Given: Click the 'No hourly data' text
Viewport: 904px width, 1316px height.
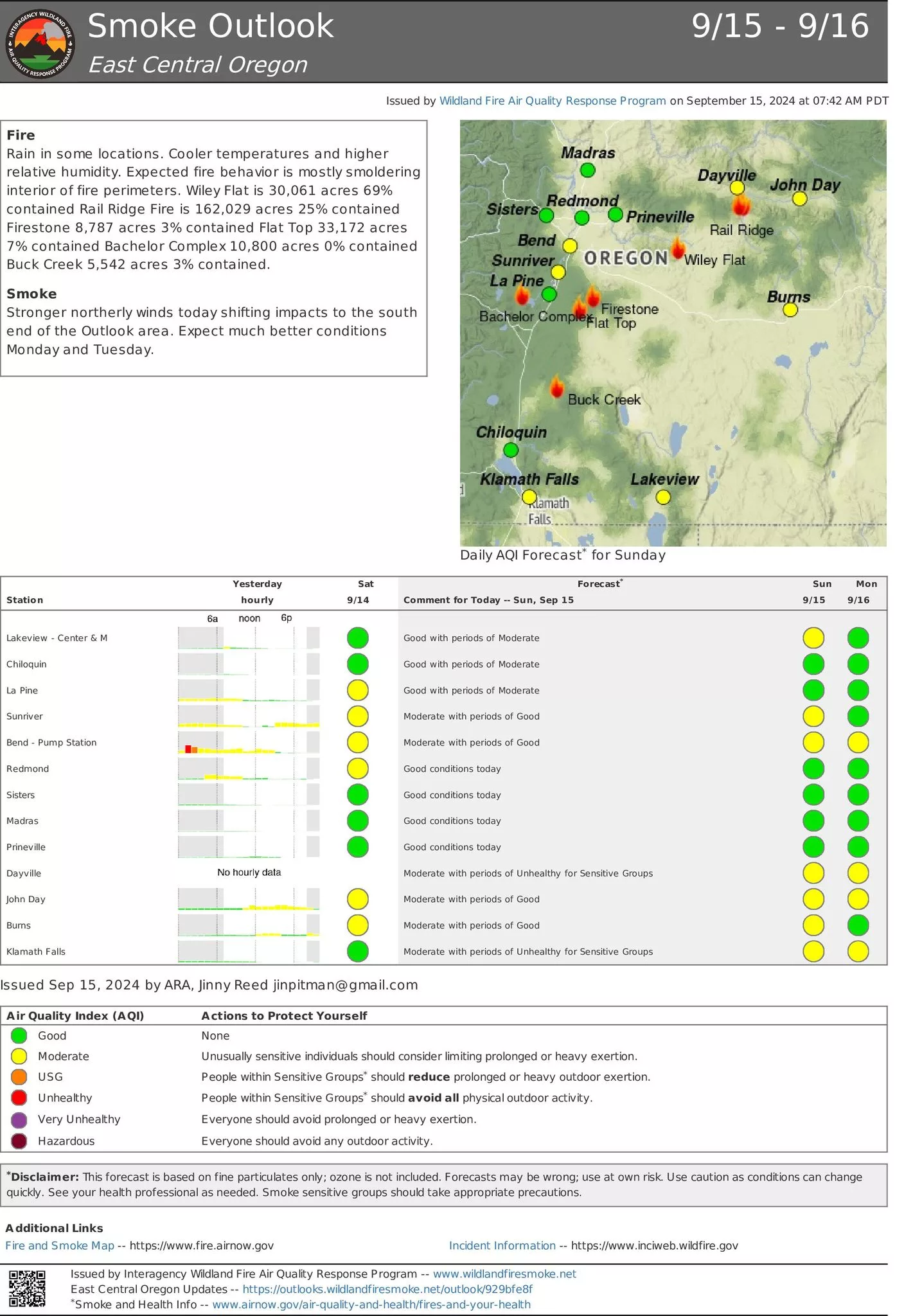Looking at the screenshot, I should click(249, 873).
